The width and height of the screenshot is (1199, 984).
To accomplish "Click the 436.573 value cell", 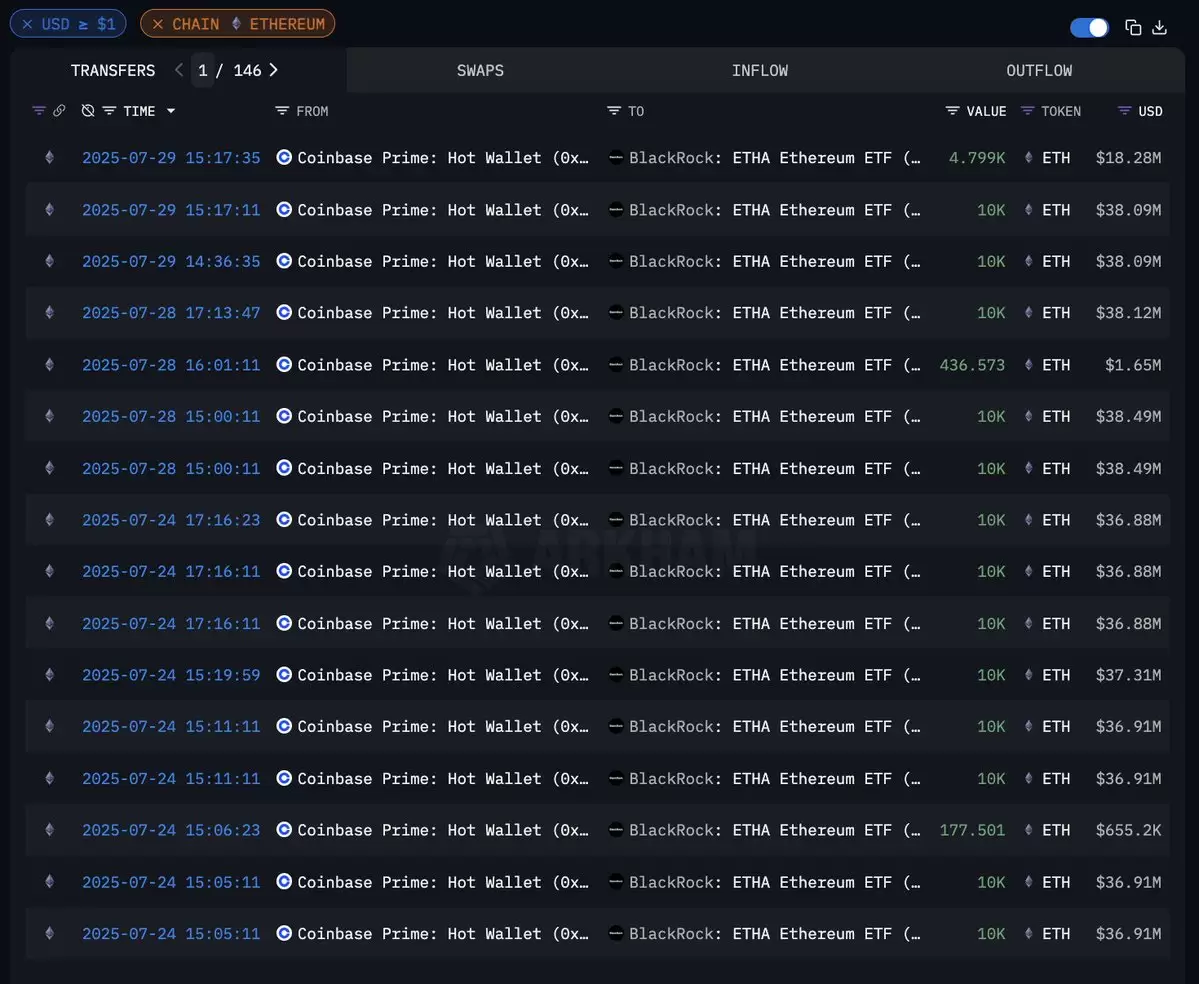I will [972, 365].
